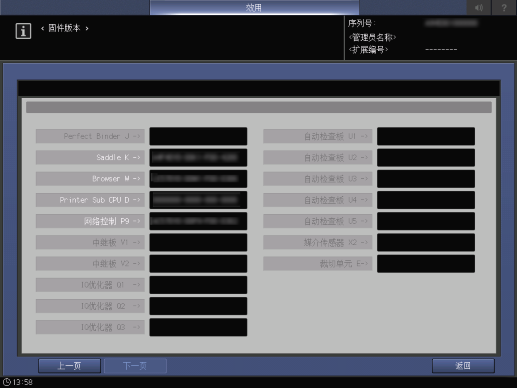Open the help question mark icon
The height and width of the screenshot is (388, 517).
point(504,7)
